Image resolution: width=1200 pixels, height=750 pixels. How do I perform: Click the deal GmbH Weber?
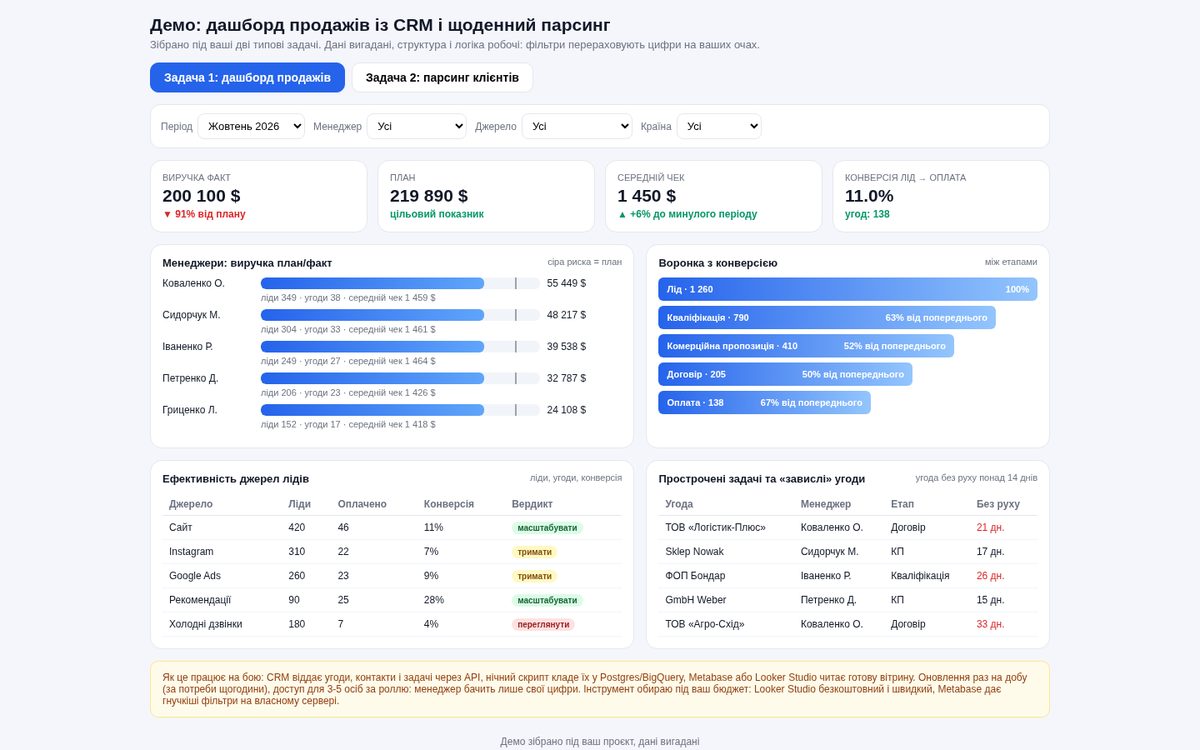(x=696, y=600)
